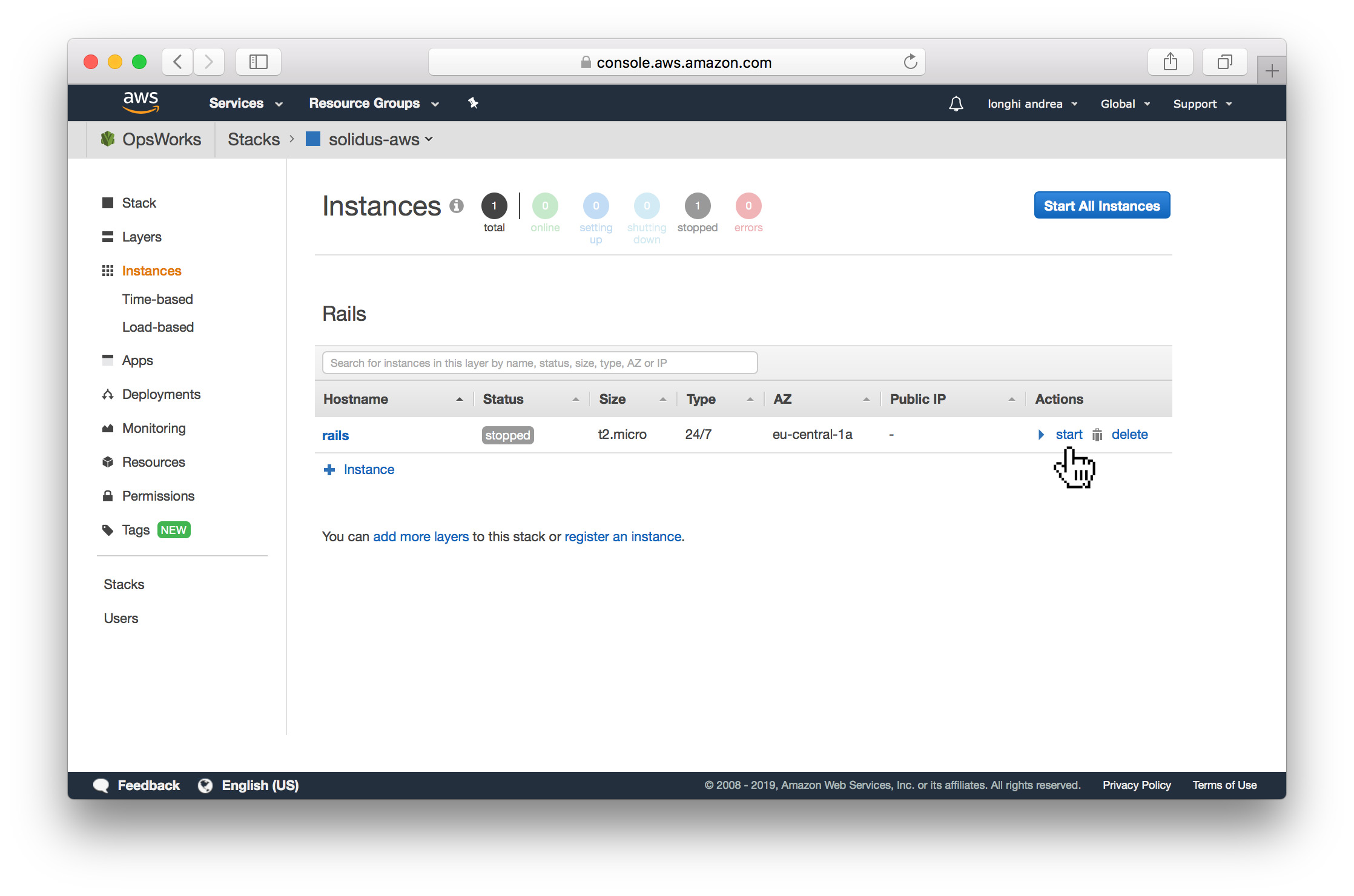Select the Layers icon in the sidebar

[108, 237]
